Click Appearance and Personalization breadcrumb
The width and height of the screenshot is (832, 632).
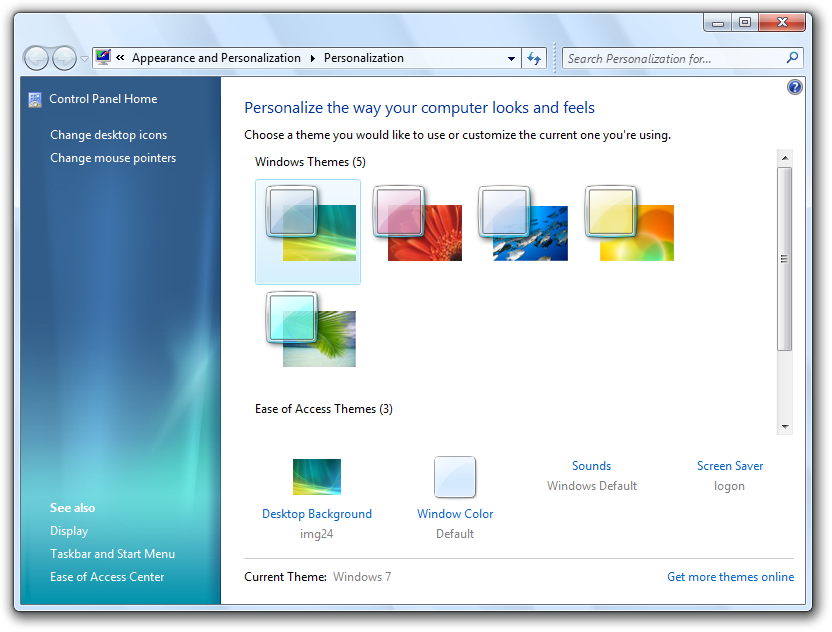(x=216, y=58)
